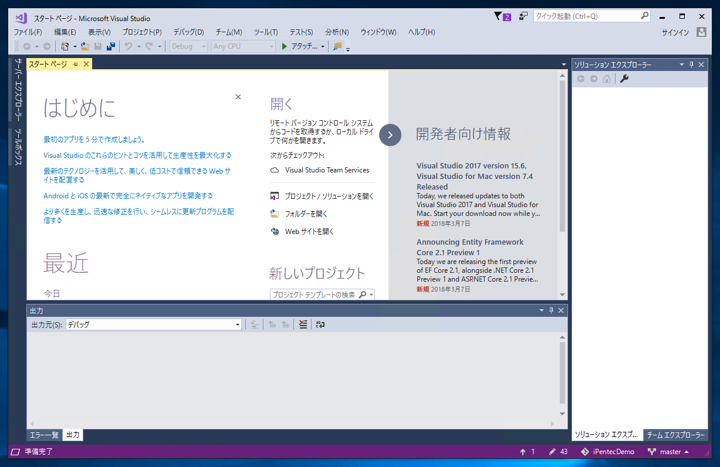Click the Solution Explorer back arrow icon
The height and width of the screenshot is (467, 720).
click(x=581, y=79)
